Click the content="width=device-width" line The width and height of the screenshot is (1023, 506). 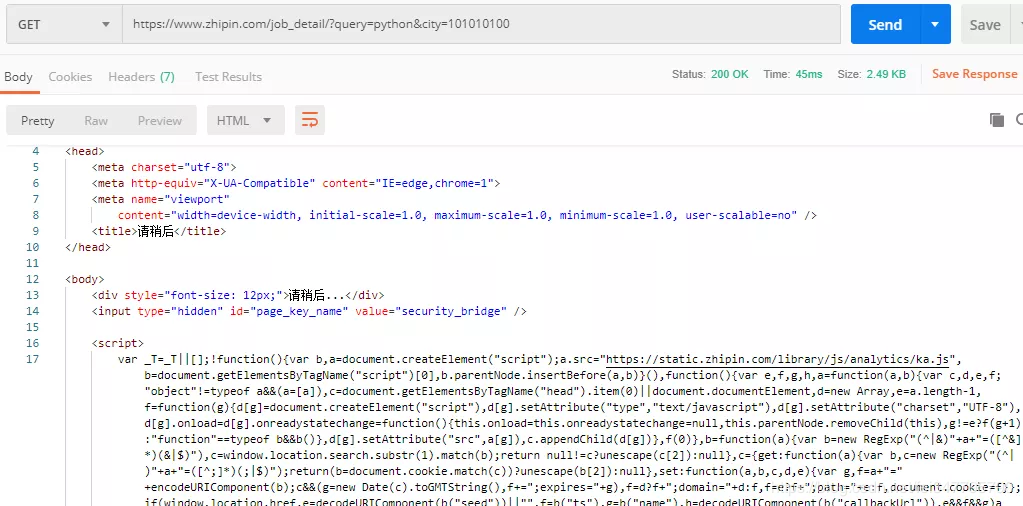[x=467, y=215]
